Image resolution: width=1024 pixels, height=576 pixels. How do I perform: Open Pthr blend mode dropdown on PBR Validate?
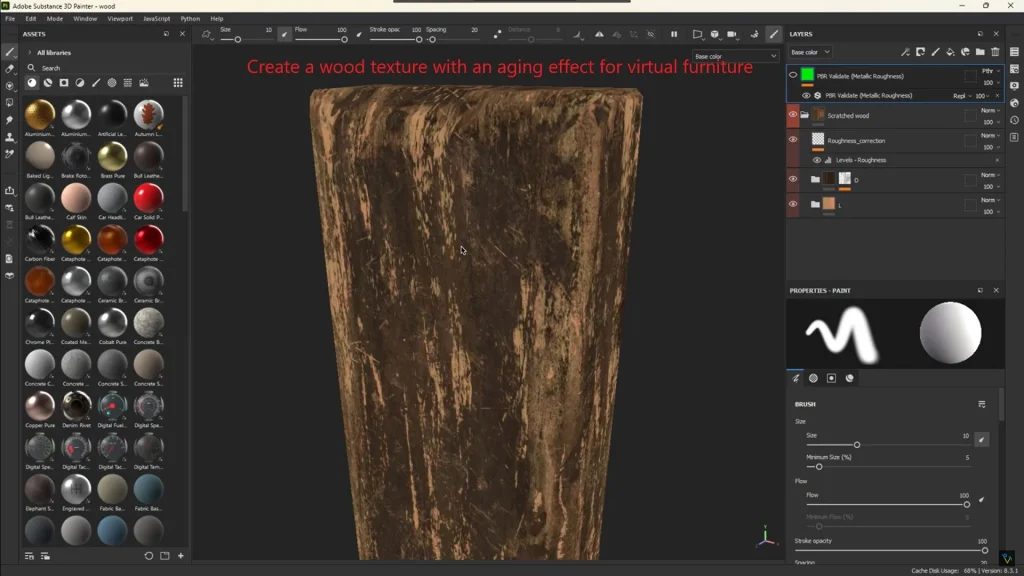click(x=991, y=71)
